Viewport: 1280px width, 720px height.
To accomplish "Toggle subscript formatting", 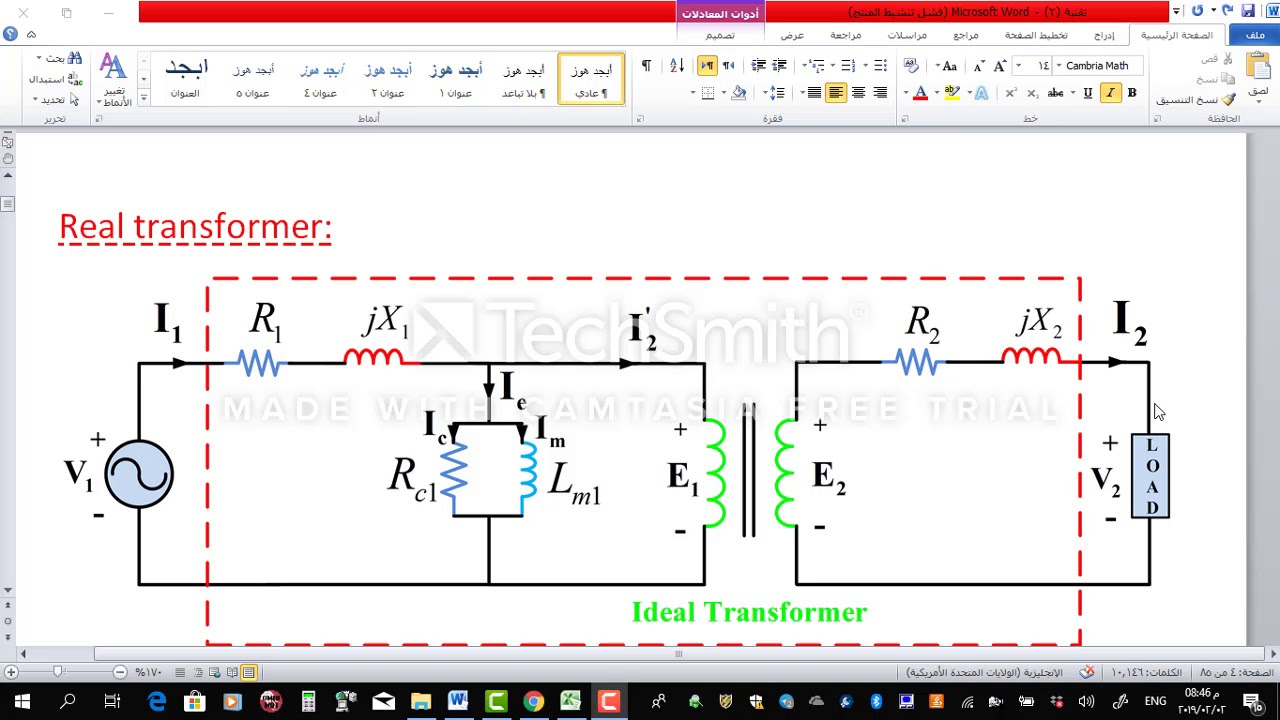I will coord(1033,93).
